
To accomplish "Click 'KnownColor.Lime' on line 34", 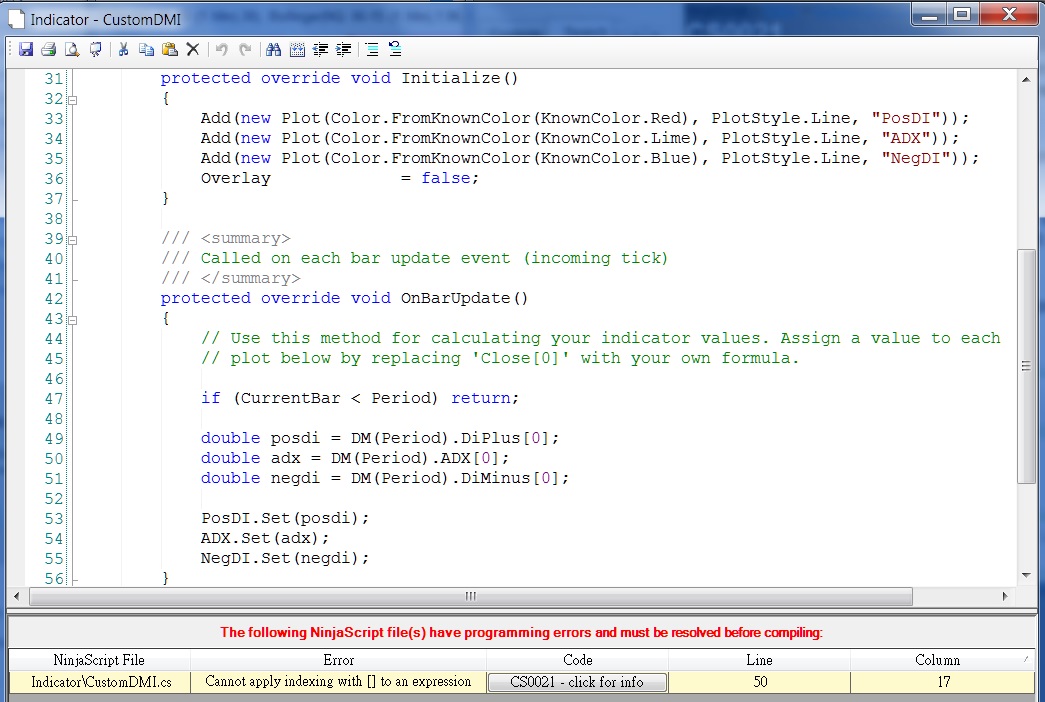I will coord(615,138).
